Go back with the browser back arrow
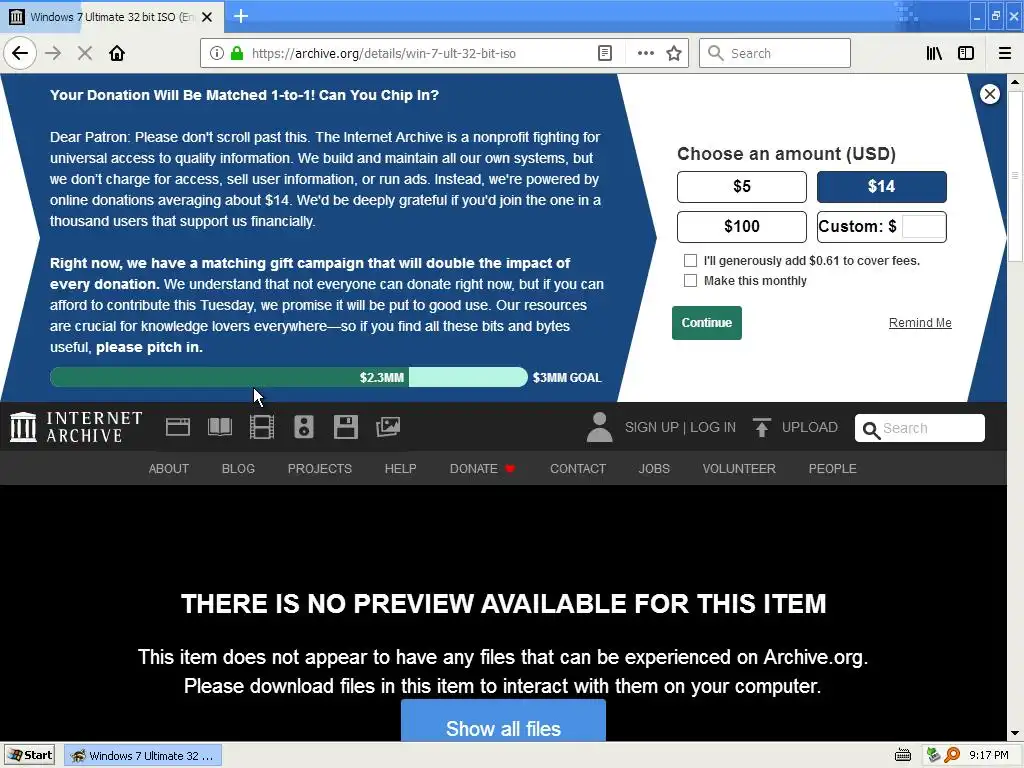 click(x=20, y=53)
